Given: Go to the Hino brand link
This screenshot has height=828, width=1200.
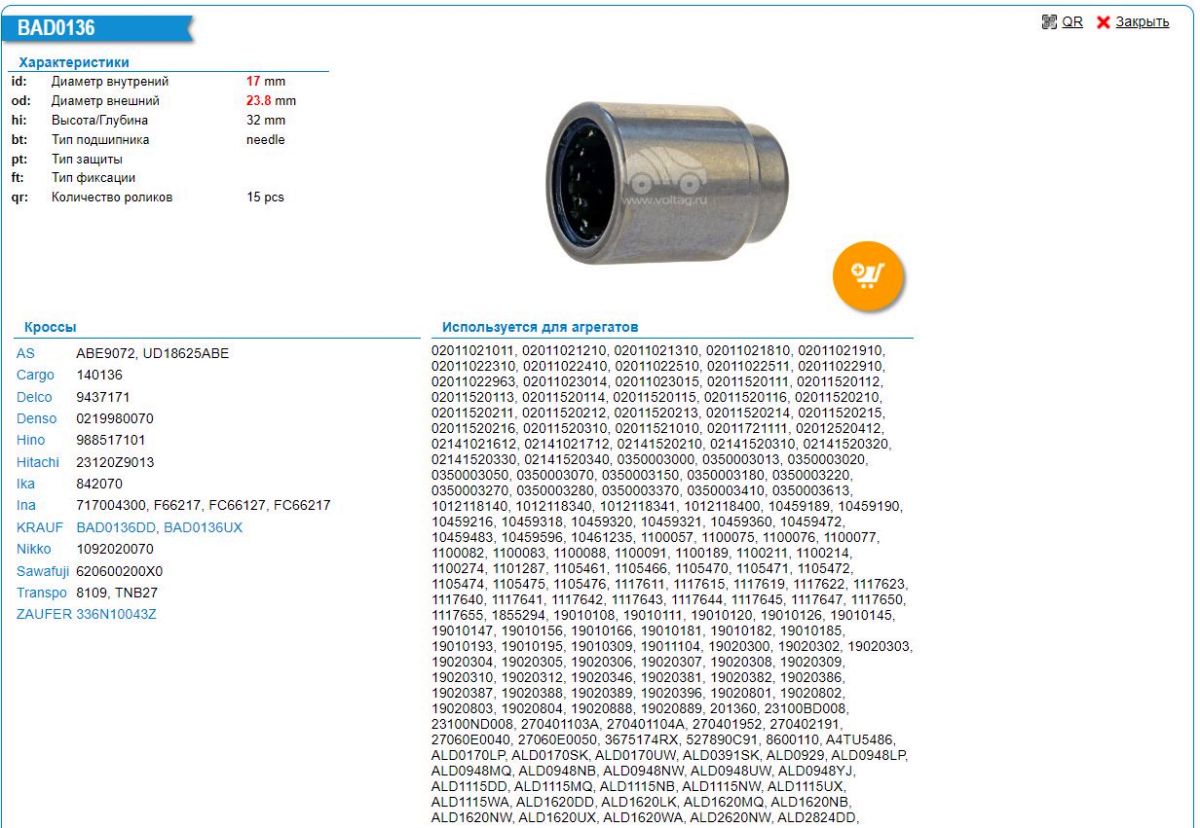Looking at the screenshot, I should click(30, 440).
